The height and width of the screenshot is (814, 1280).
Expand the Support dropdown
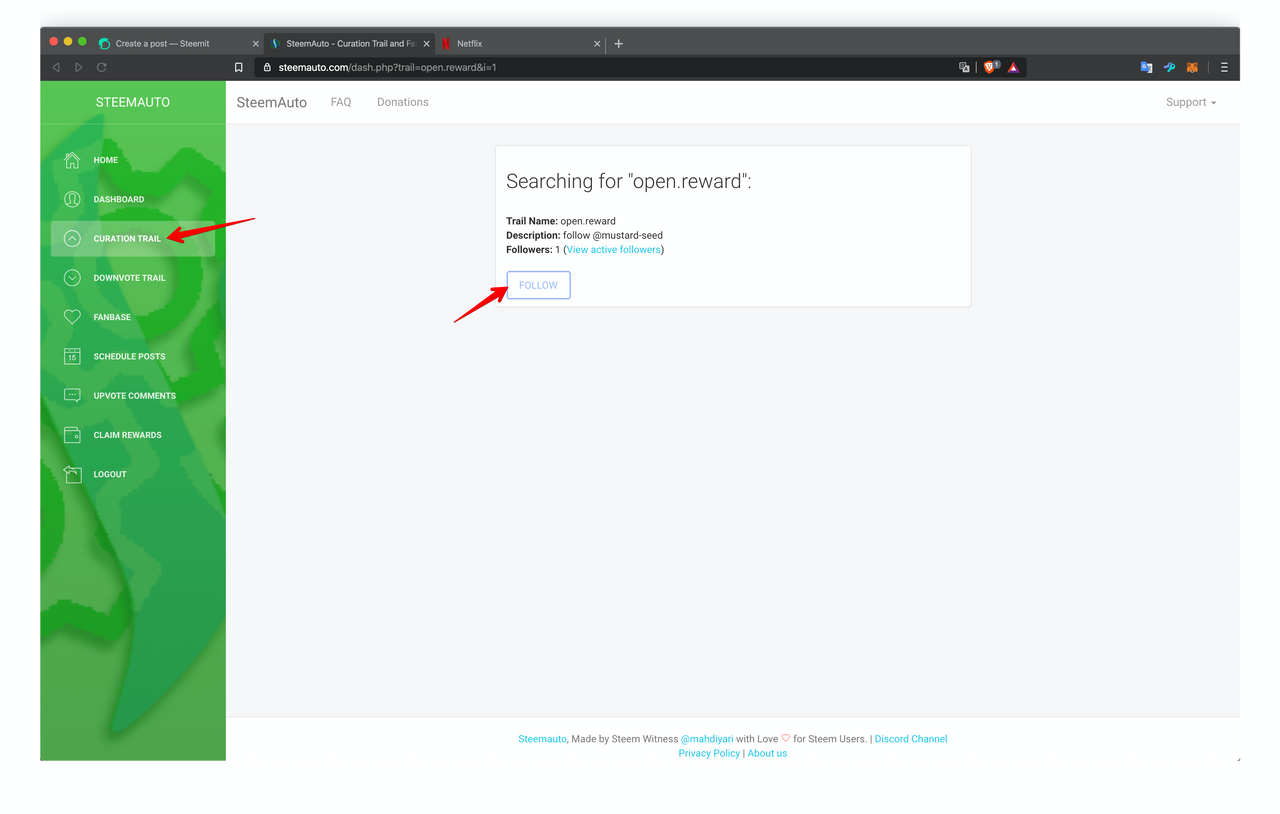(1191, 102)
